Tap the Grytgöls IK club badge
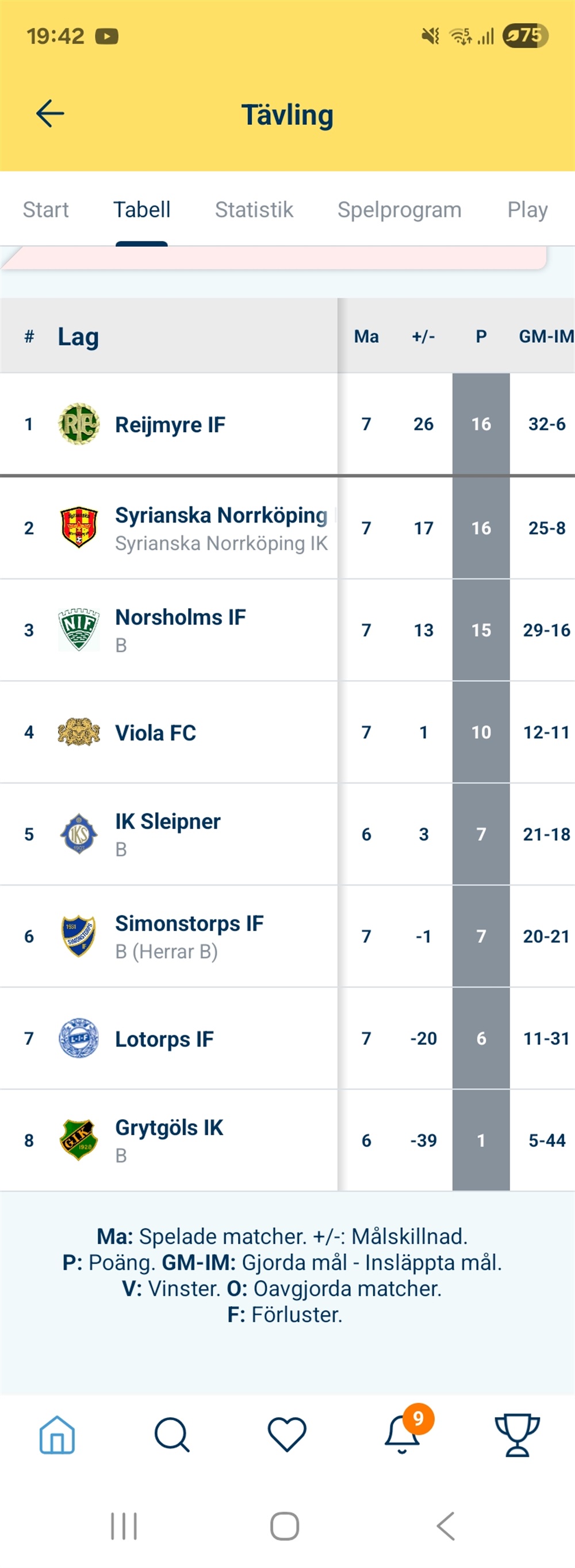 click(79, 1140)
